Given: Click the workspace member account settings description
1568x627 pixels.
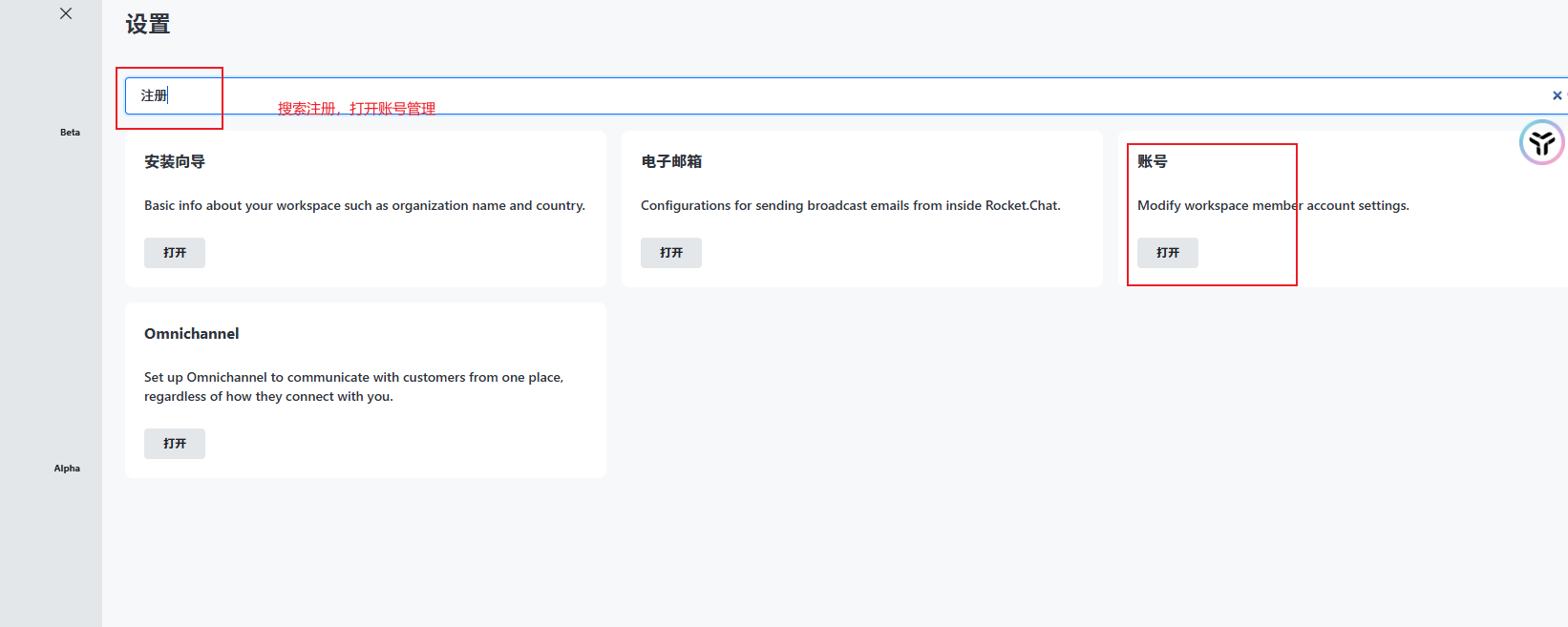Looking at the screenshot, I should coord(1273,206).
